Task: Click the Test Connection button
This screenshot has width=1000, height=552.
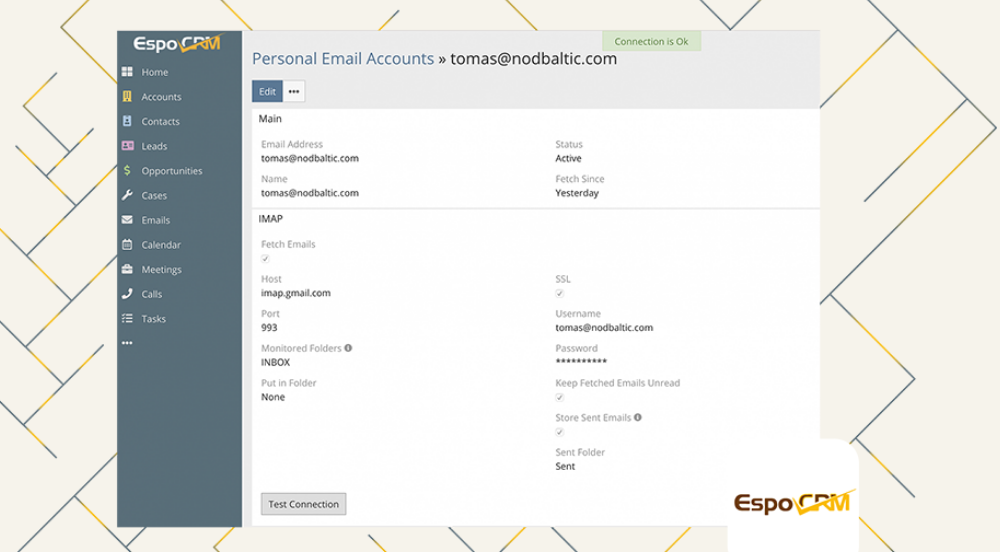Action: pos(304,504)
